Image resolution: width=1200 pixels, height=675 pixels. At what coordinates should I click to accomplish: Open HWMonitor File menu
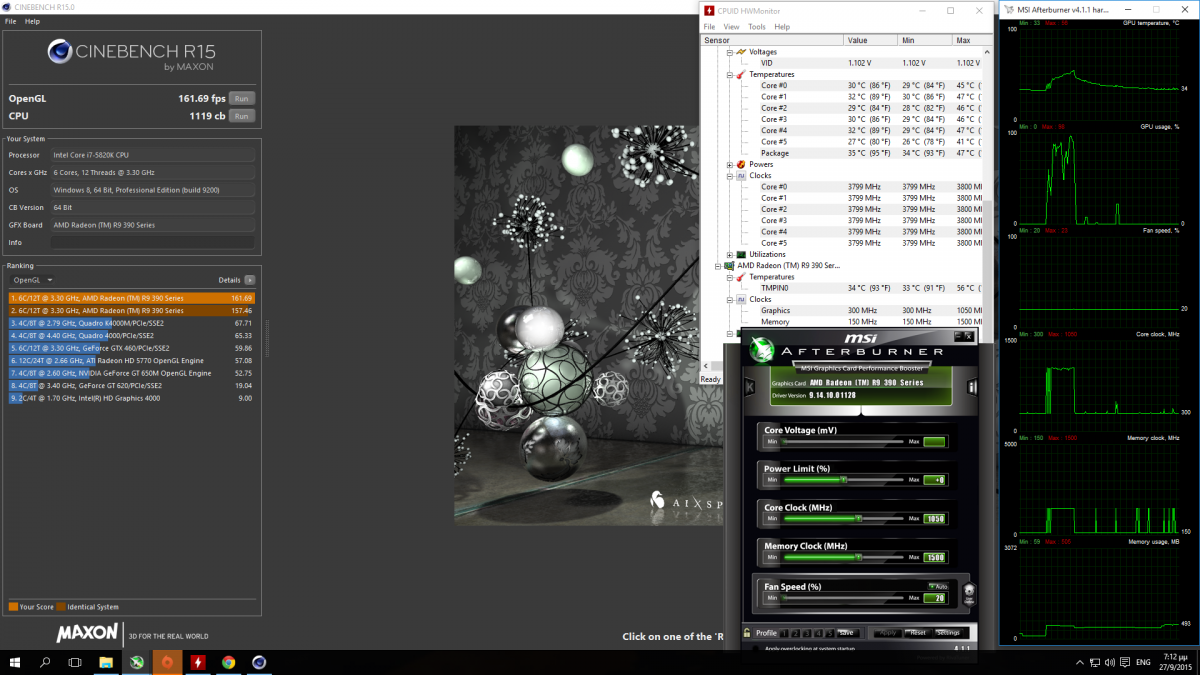click(x=710, y=27)
